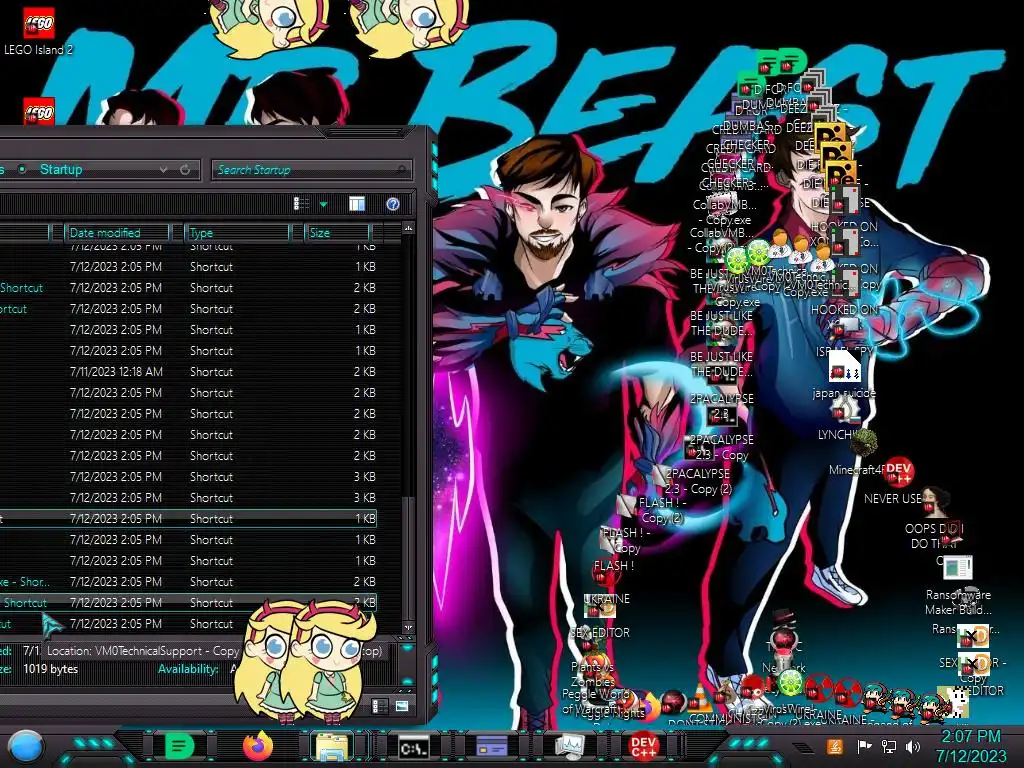Select row dated 7/11/2023 12:18 AM
Viewport: 1024px width, 768px height.
click(189, 372)
